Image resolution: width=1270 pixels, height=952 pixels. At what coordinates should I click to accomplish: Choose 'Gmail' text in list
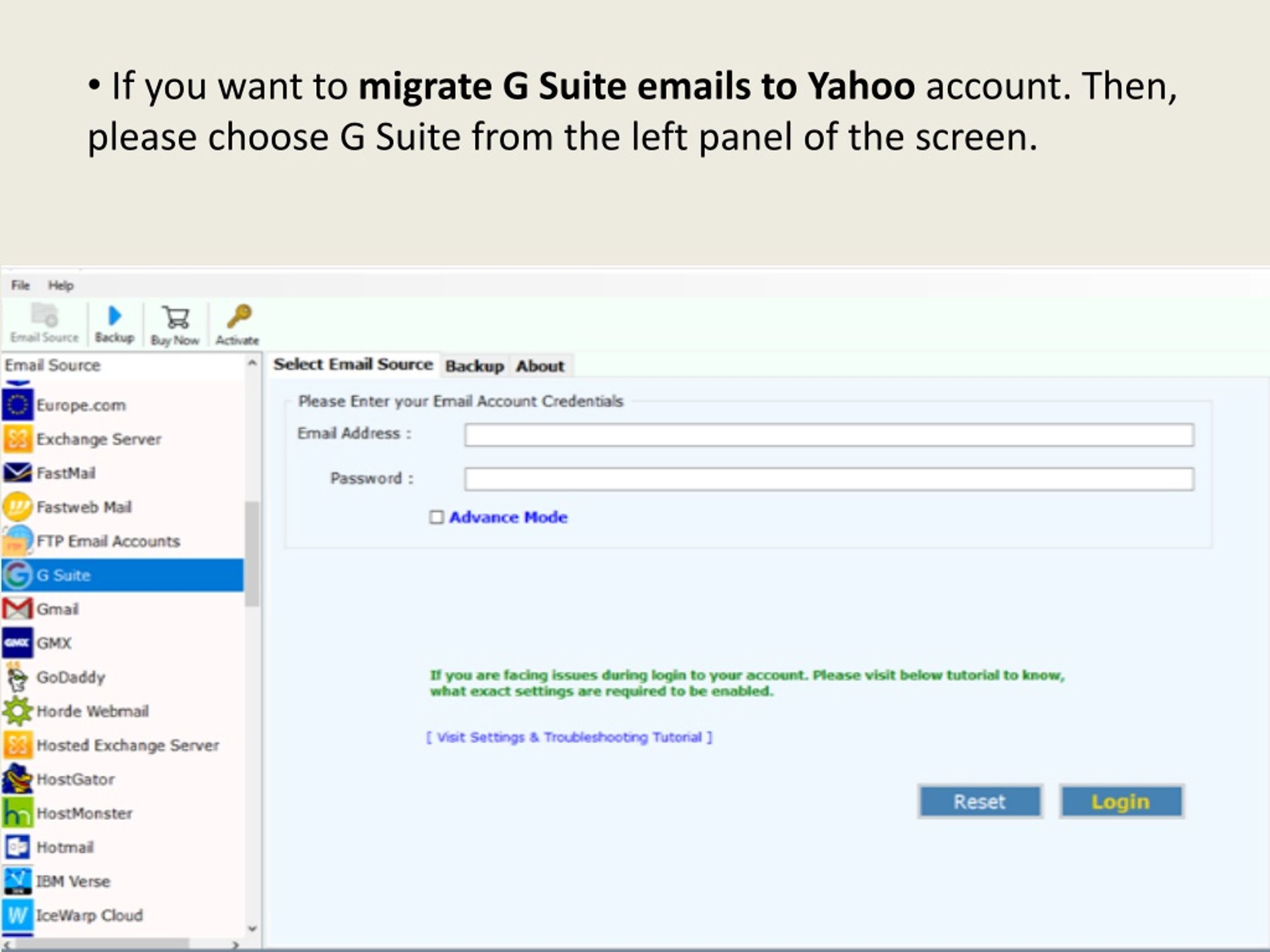[58, 608]
